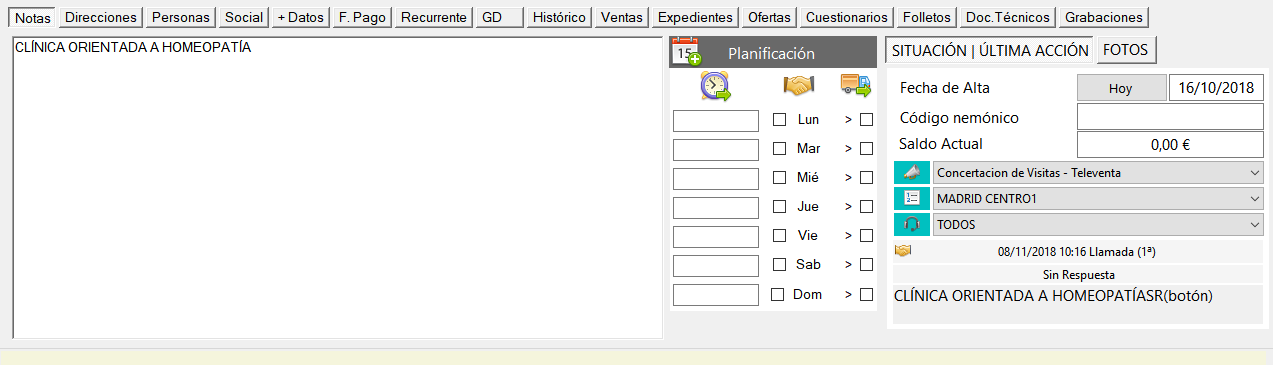1273x365 pixels.
Task: Switch to the Direcciones tab
Action: point(101,17)
